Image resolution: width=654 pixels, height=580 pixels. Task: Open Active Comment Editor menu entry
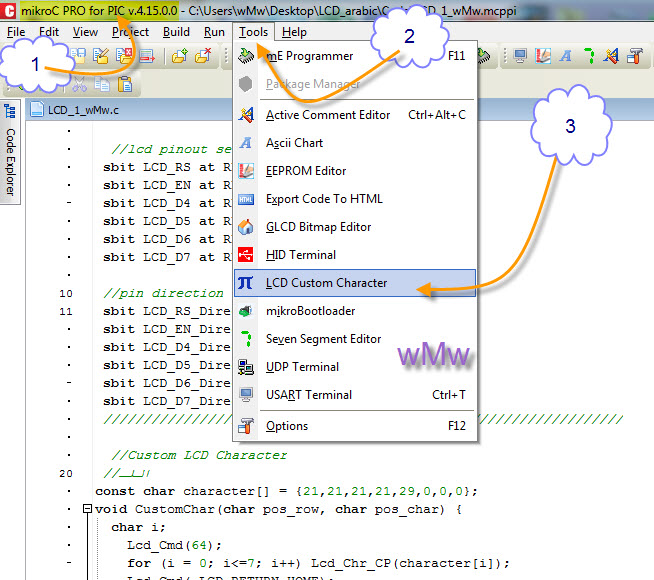coord(355,115)
